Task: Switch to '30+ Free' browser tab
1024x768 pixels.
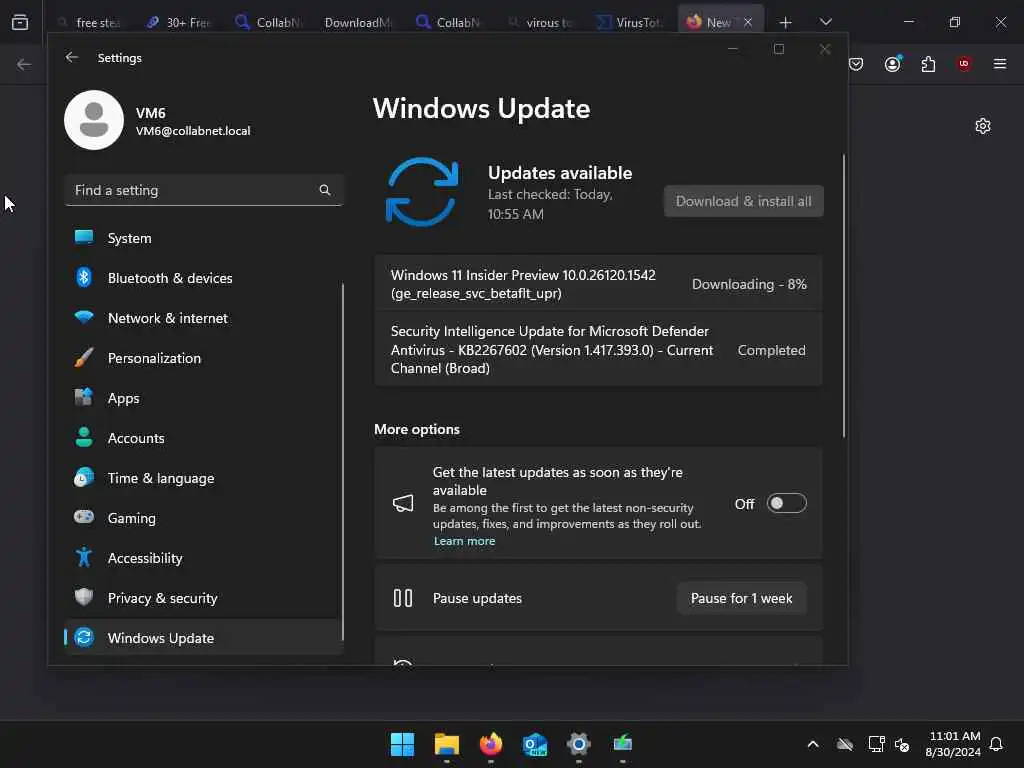Action: [x=179, y=22]
